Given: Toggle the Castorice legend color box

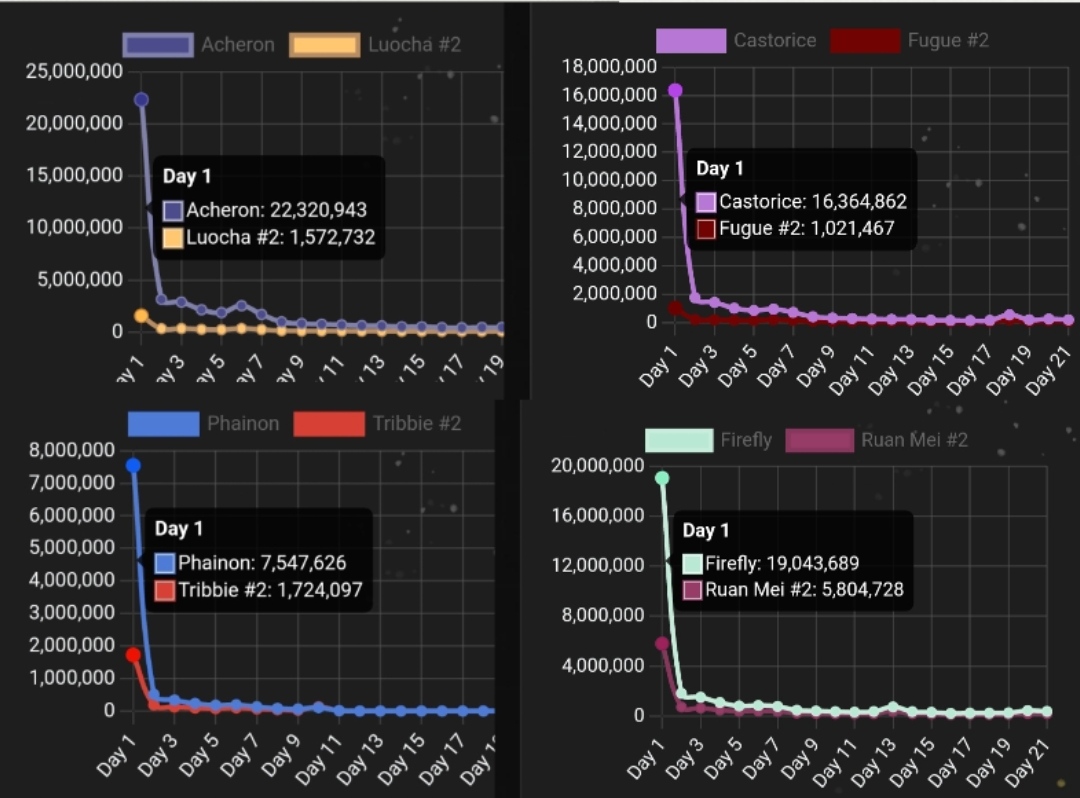Looking at the screenshot, I should point(691,41).
